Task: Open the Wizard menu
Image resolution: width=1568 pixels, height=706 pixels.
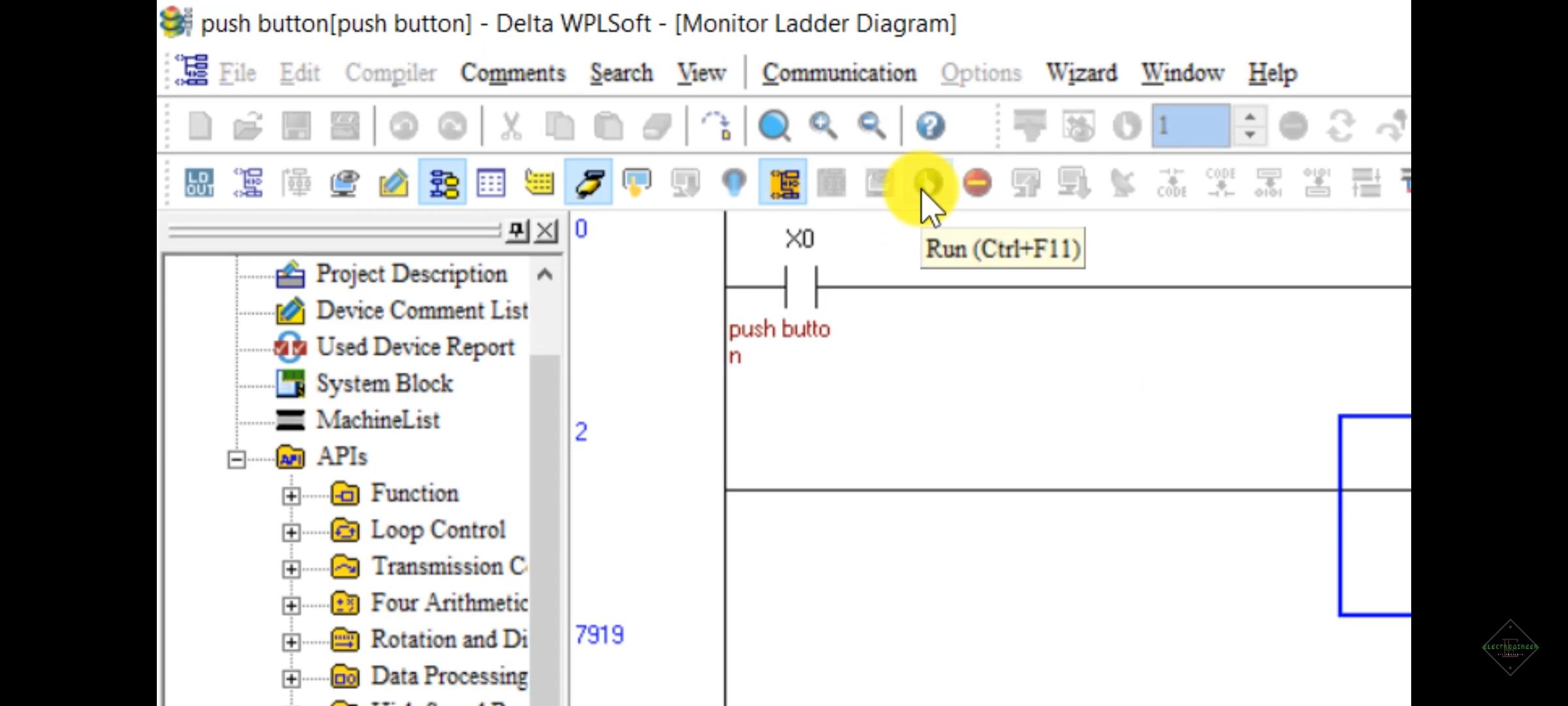Action: pos(1081,73)
